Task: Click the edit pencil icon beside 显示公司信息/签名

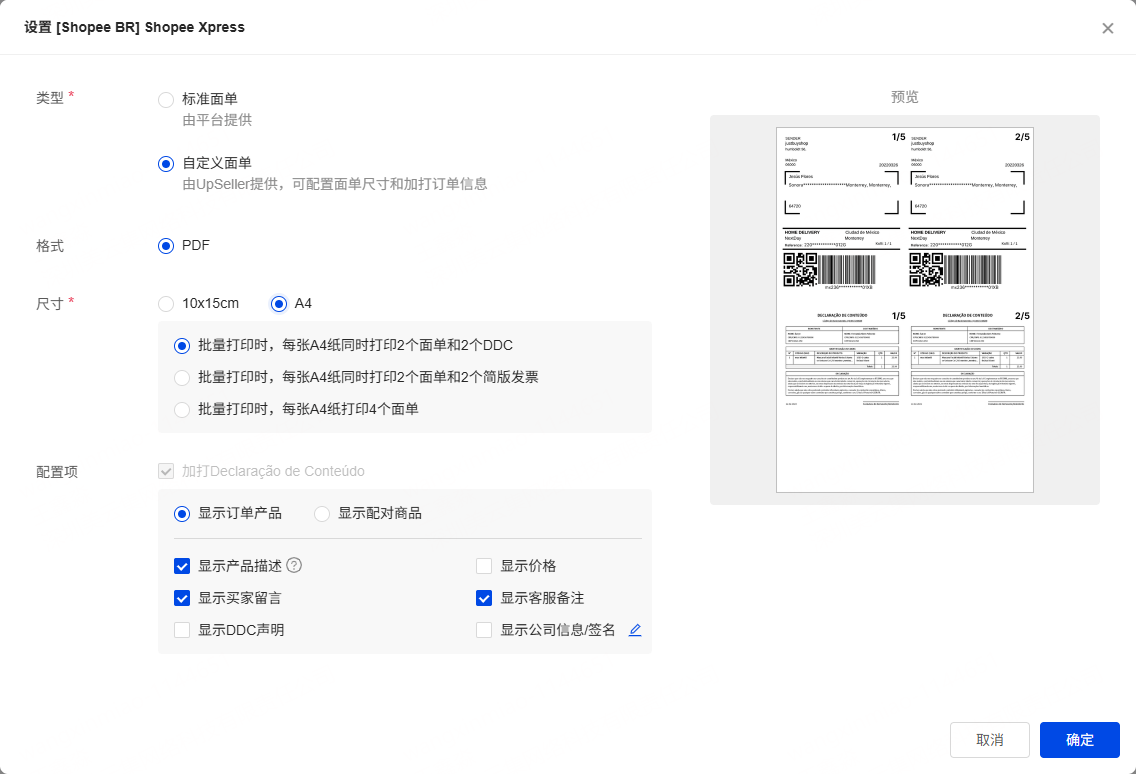Action: tap(634, 630)
